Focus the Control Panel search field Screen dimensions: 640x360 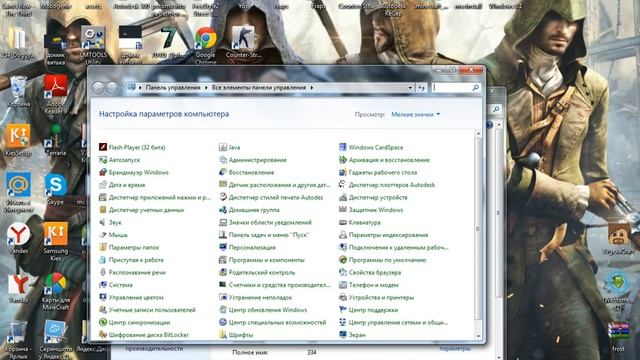tap(451, 88)
